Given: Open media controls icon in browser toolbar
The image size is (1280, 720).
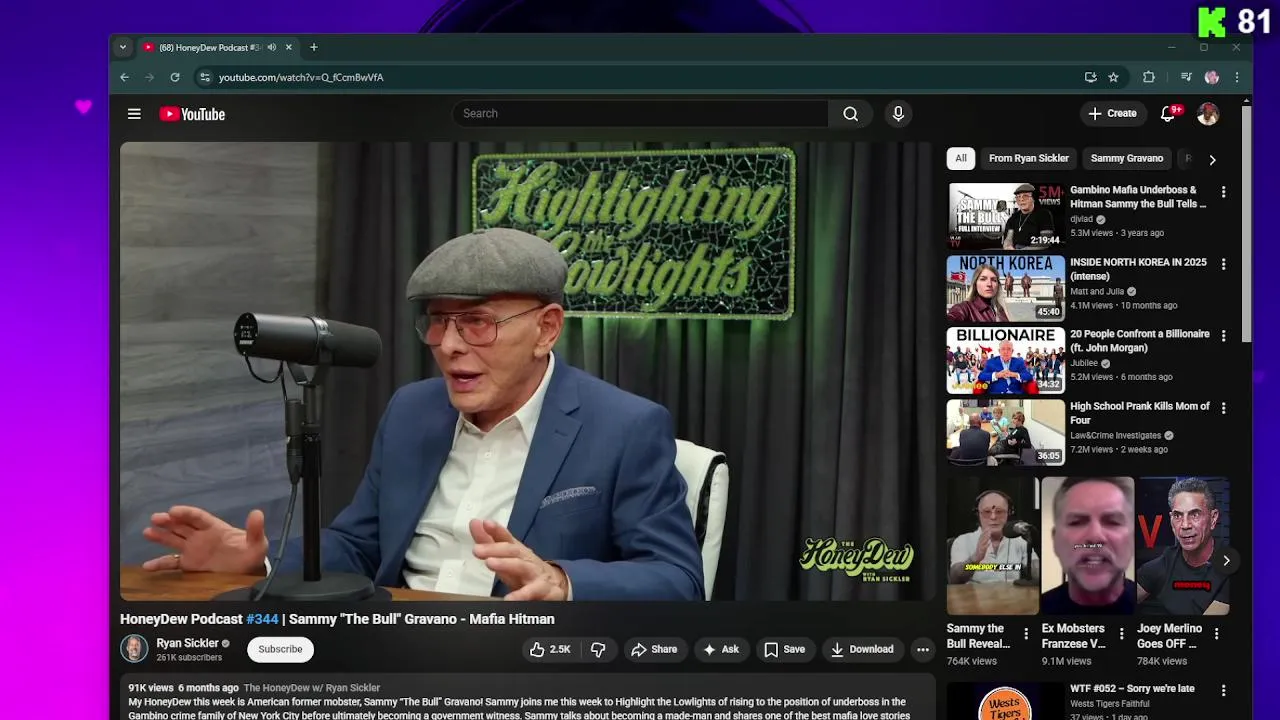Looking at the screenshot, I should [1186, 77].
